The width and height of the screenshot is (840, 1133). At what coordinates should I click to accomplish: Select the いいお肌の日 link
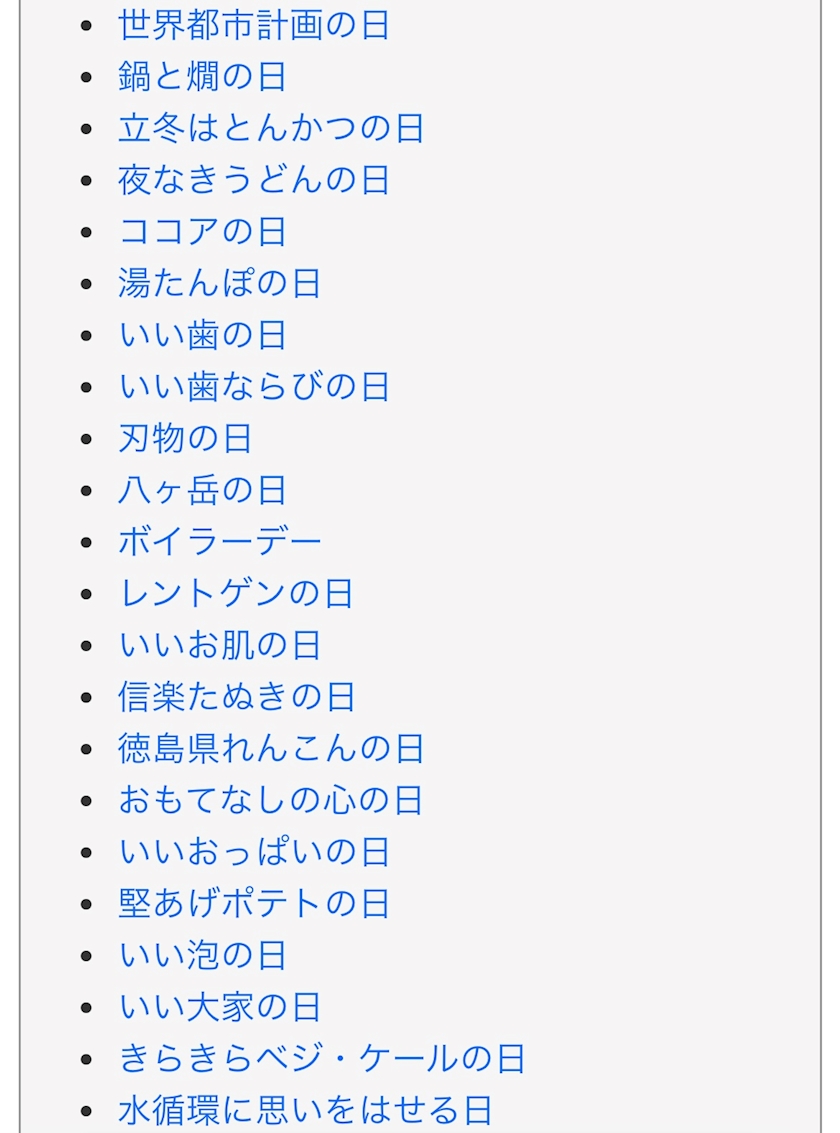tap(219, 646)
